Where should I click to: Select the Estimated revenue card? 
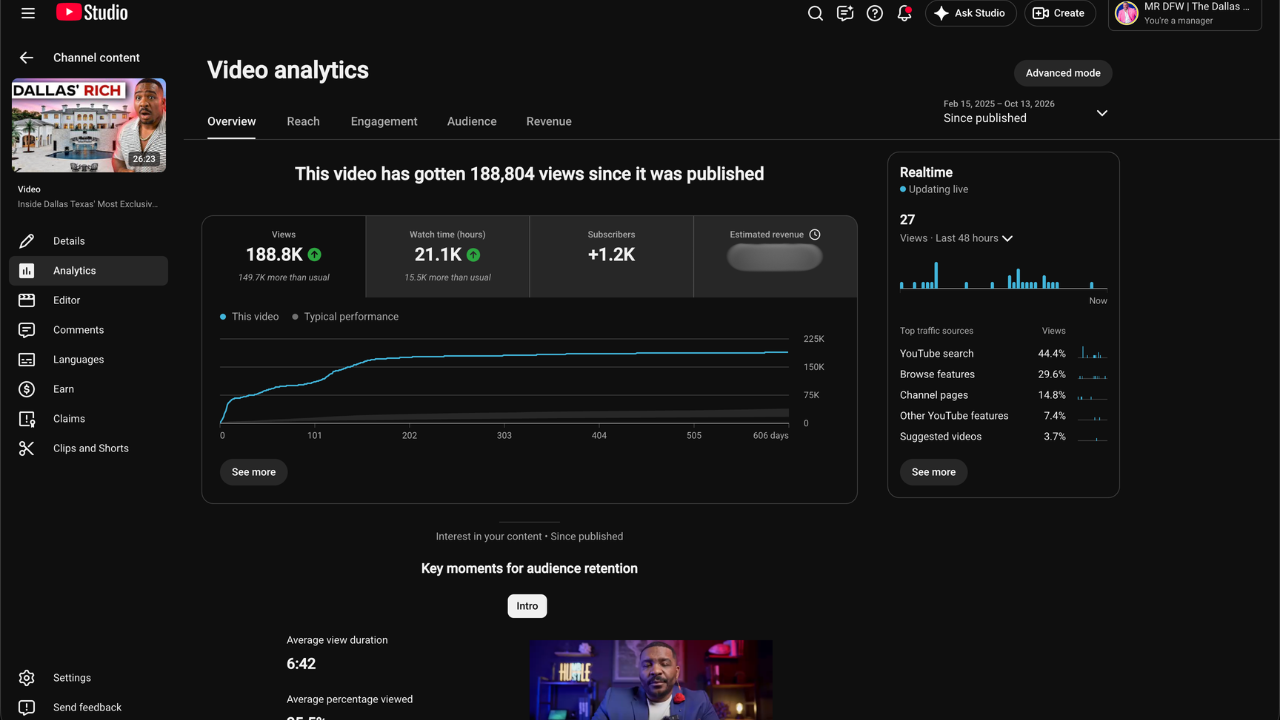tap(775, 256)
